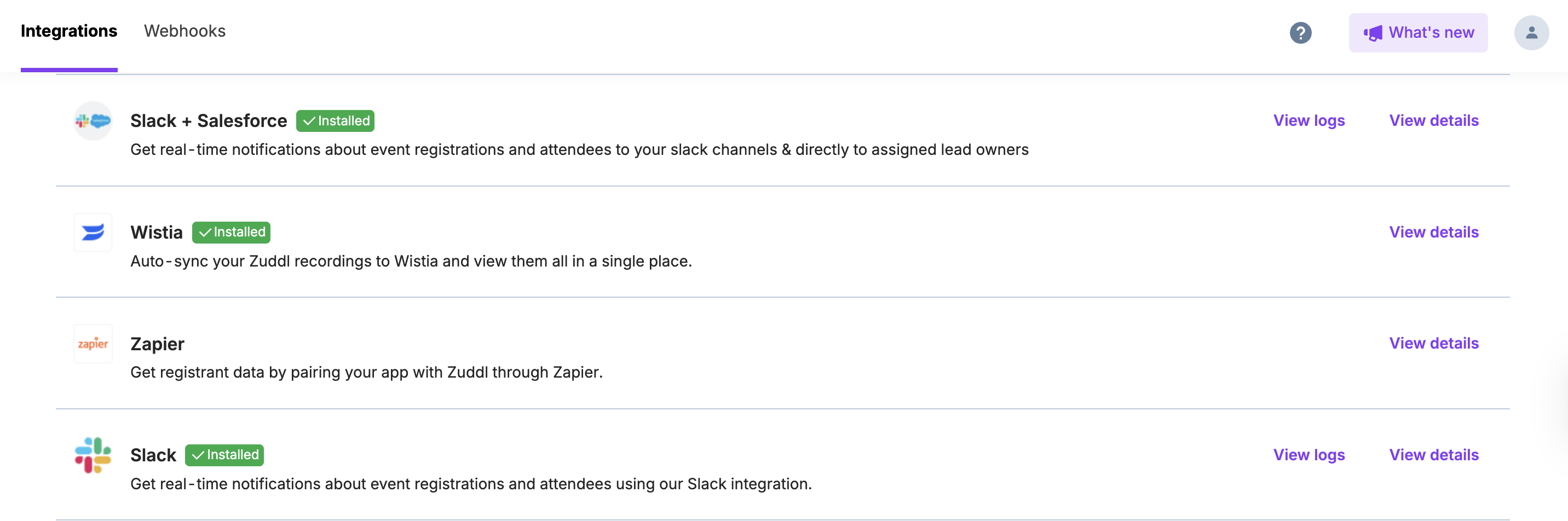View details for Slack + Salesforce
1568x521 pixels.
(x=1433, y=120)
